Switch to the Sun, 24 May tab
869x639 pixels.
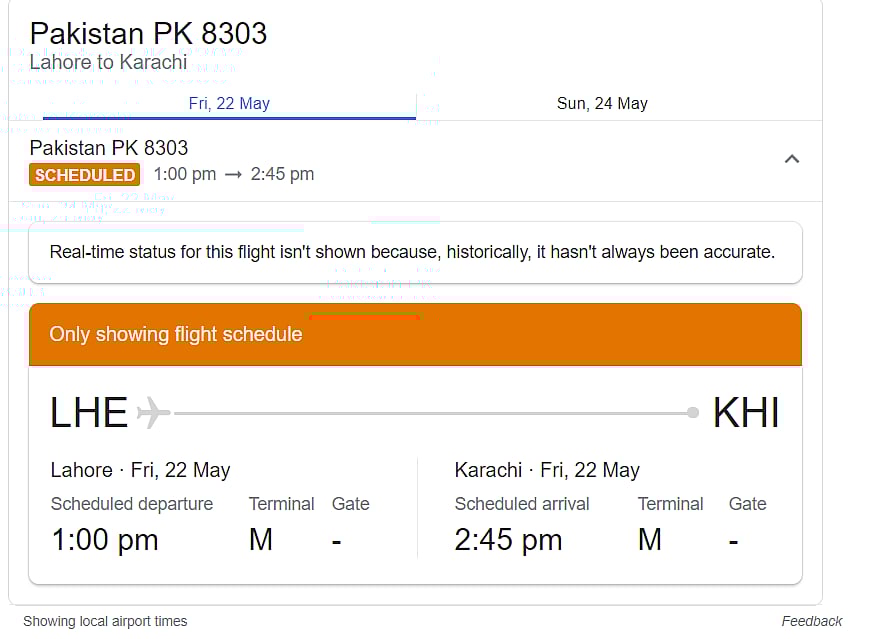click(602, 104)
